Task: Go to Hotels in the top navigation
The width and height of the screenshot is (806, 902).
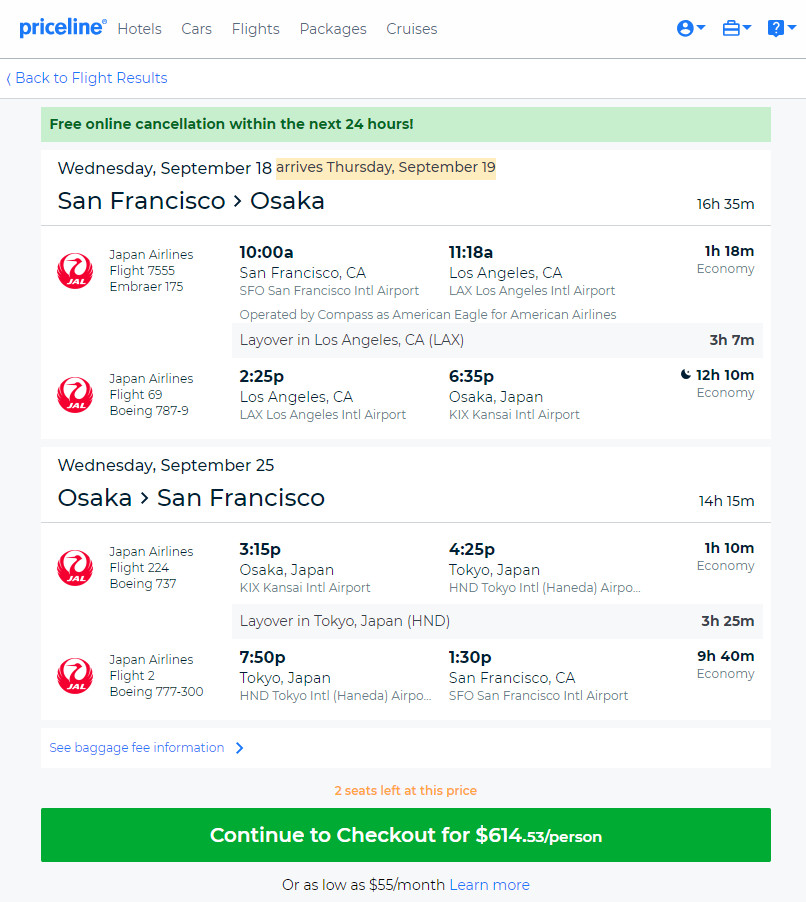Action: coord(139,29)
